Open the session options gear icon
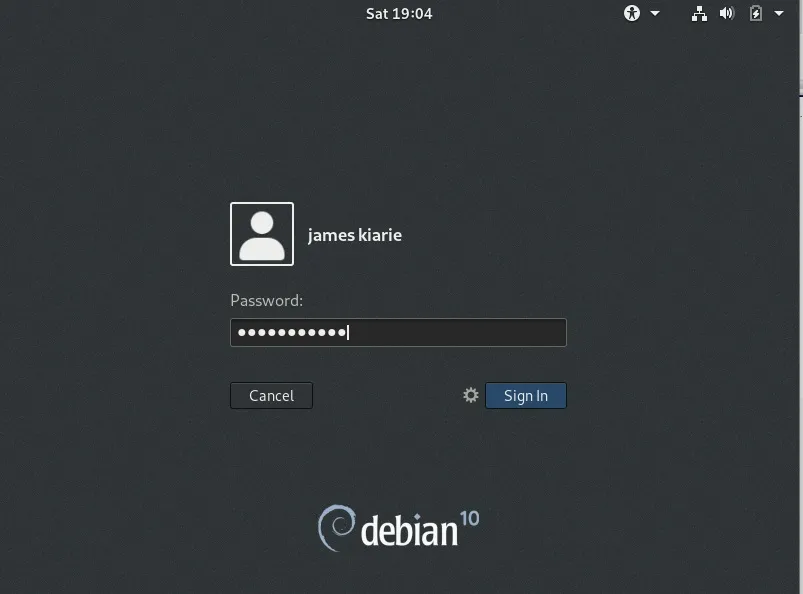This screenshot has height=594, width=803. (x=470, y=395)
